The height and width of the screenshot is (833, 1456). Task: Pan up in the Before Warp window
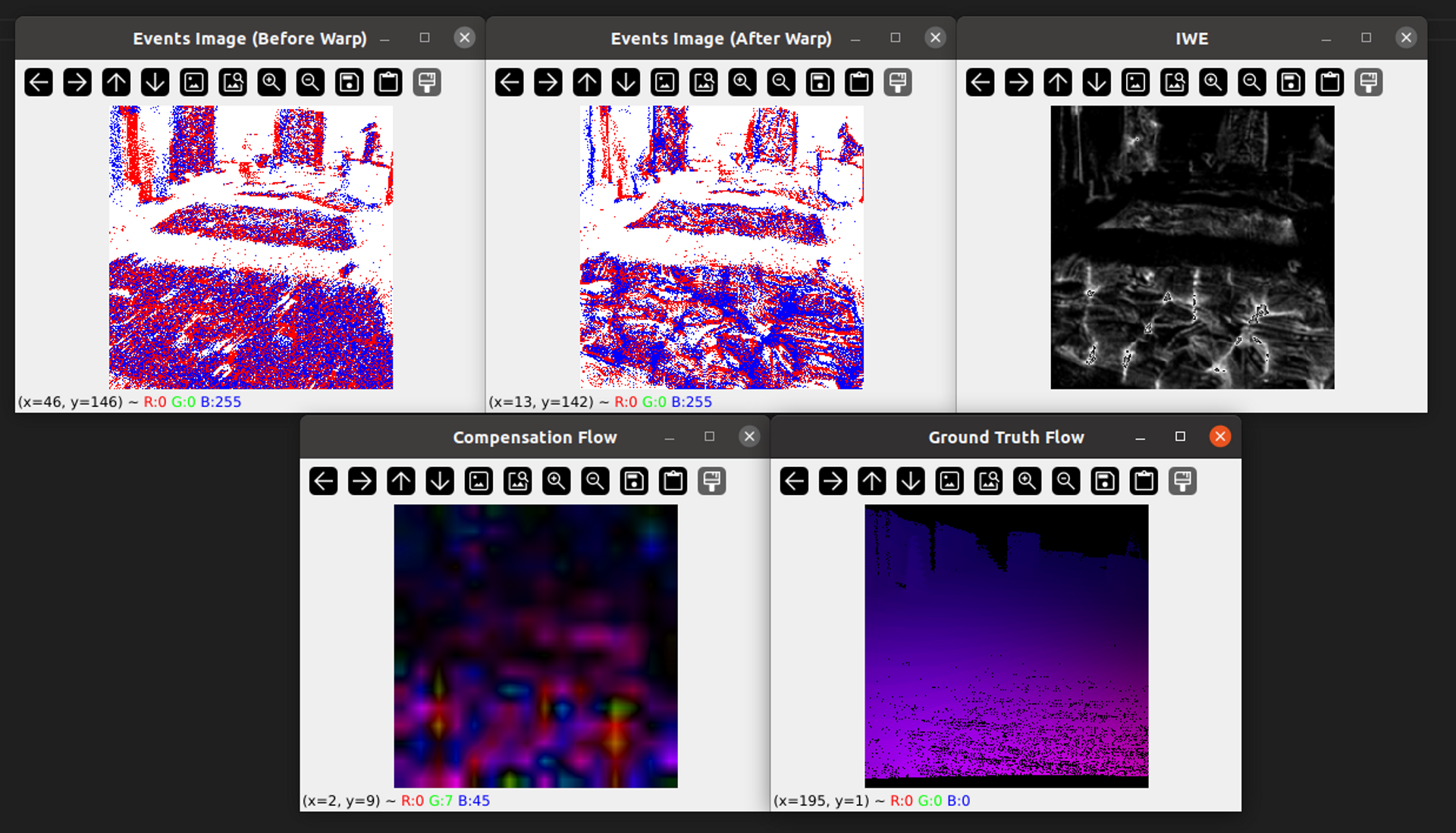click(116, 82)
